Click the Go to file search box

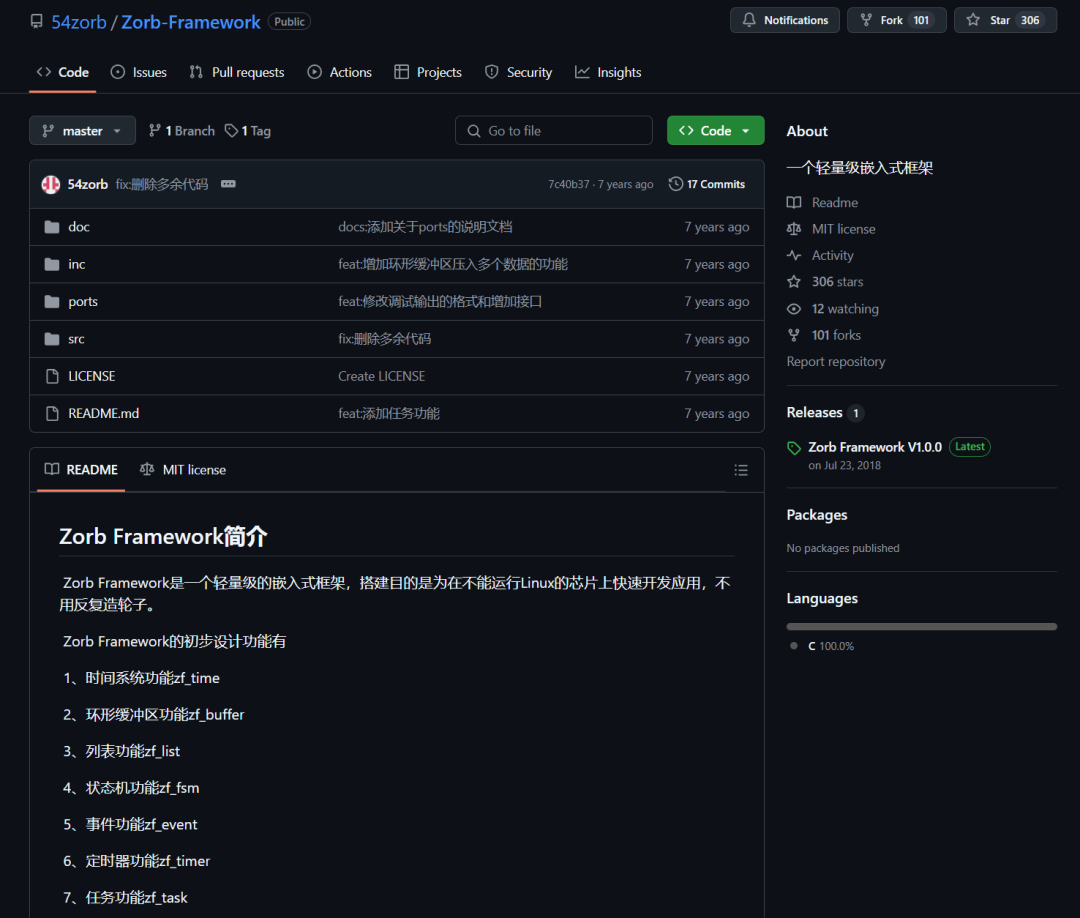553,130
